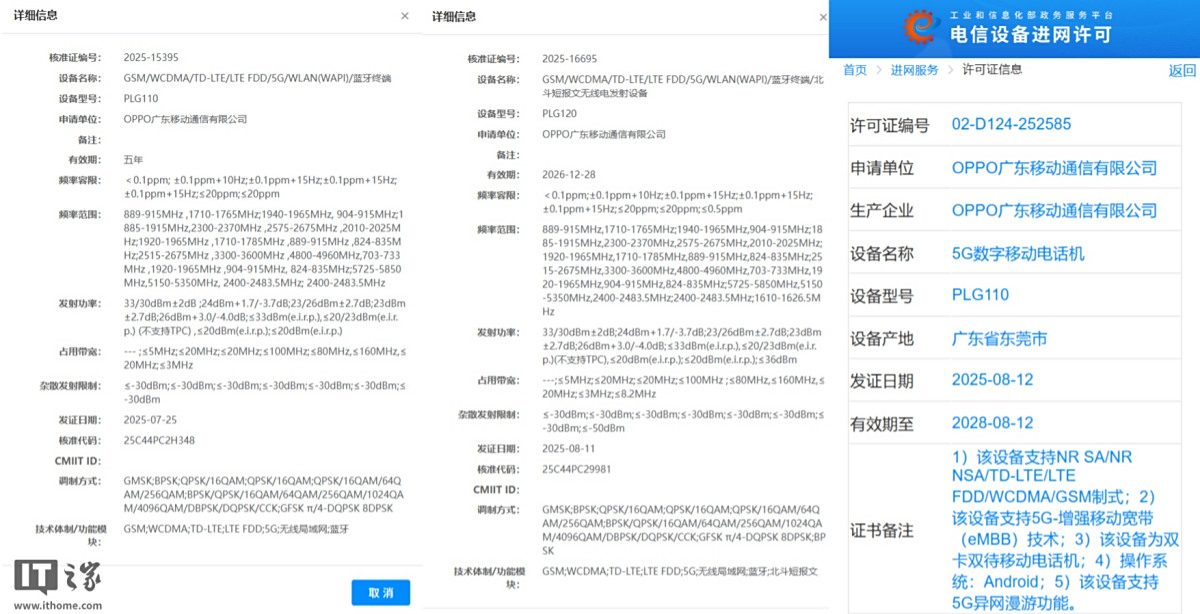The height and width of the screenshot is (614, 1200).
Task: Click the IT之家 watermark logo
Action: 57,580
